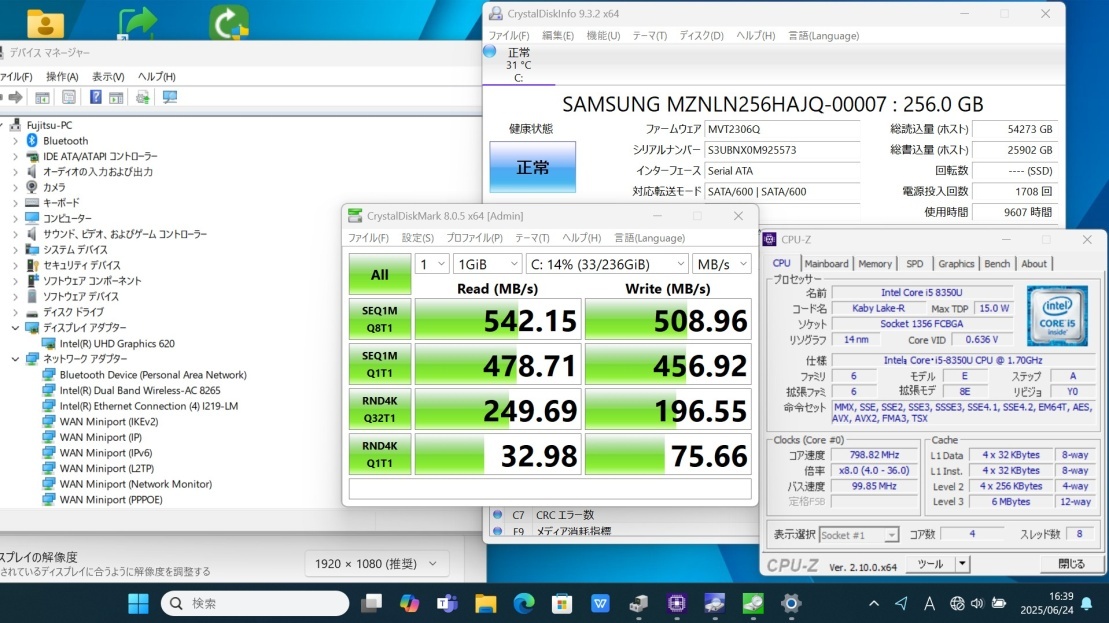Expand the Bluetooth node in Device Manager
The width and height of the screenshot is (1109, 623).
coord(16,141)
